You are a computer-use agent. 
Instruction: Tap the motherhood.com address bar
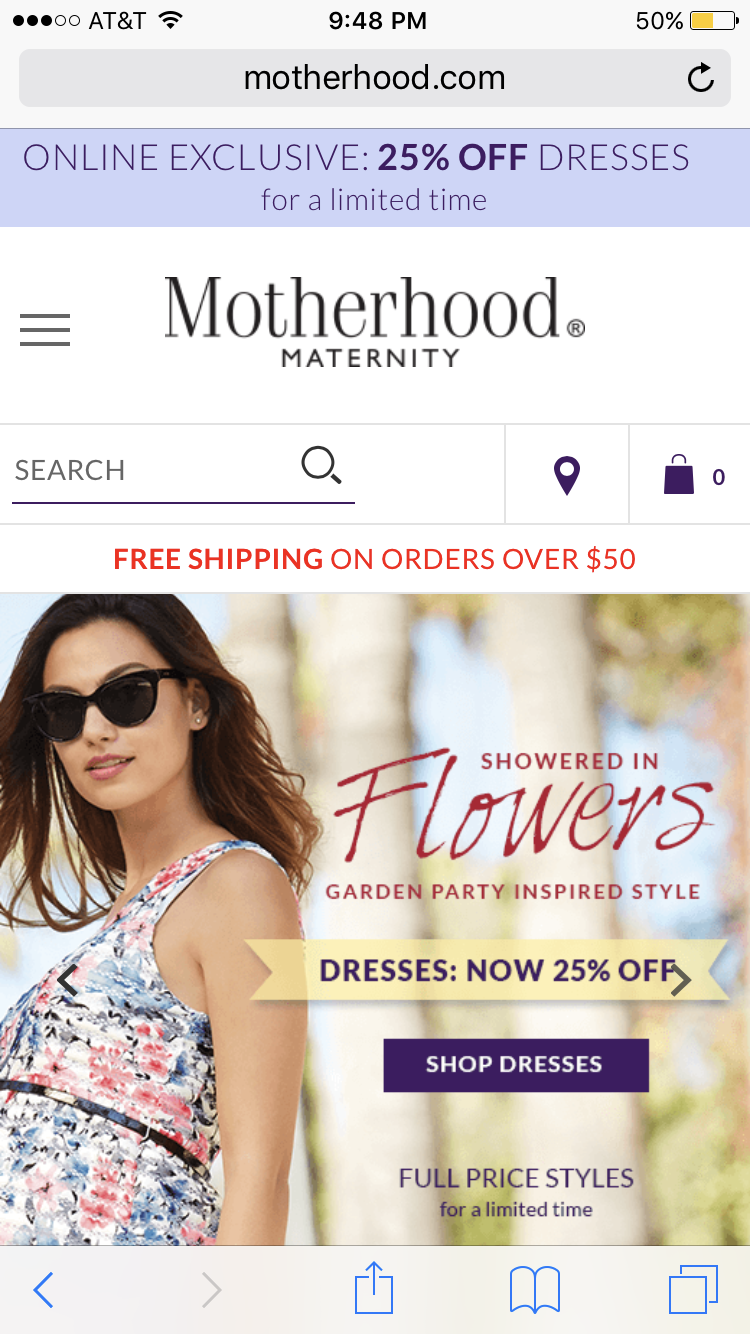(x=375, y=78)
